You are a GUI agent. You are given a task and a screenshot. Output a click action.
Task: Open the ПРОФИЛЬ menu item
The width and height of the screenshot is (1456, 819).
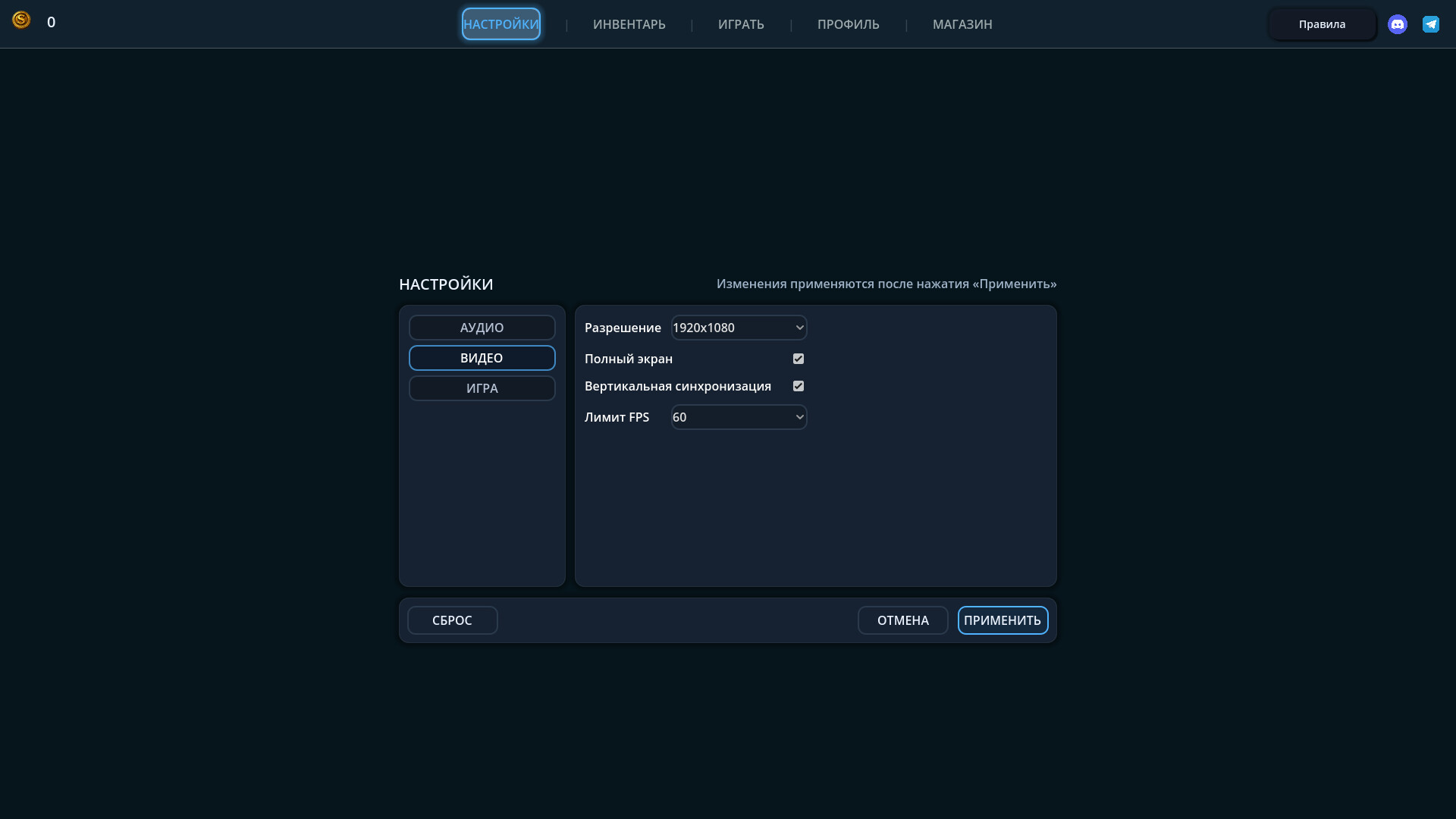click(x=848, y=24)
